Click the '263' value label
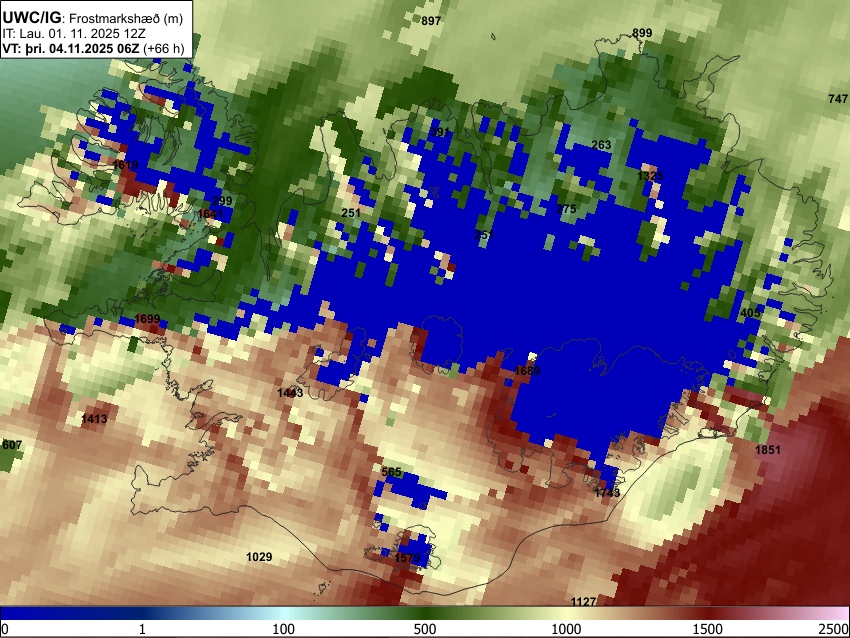850x638 pixels. pos(601,145)
